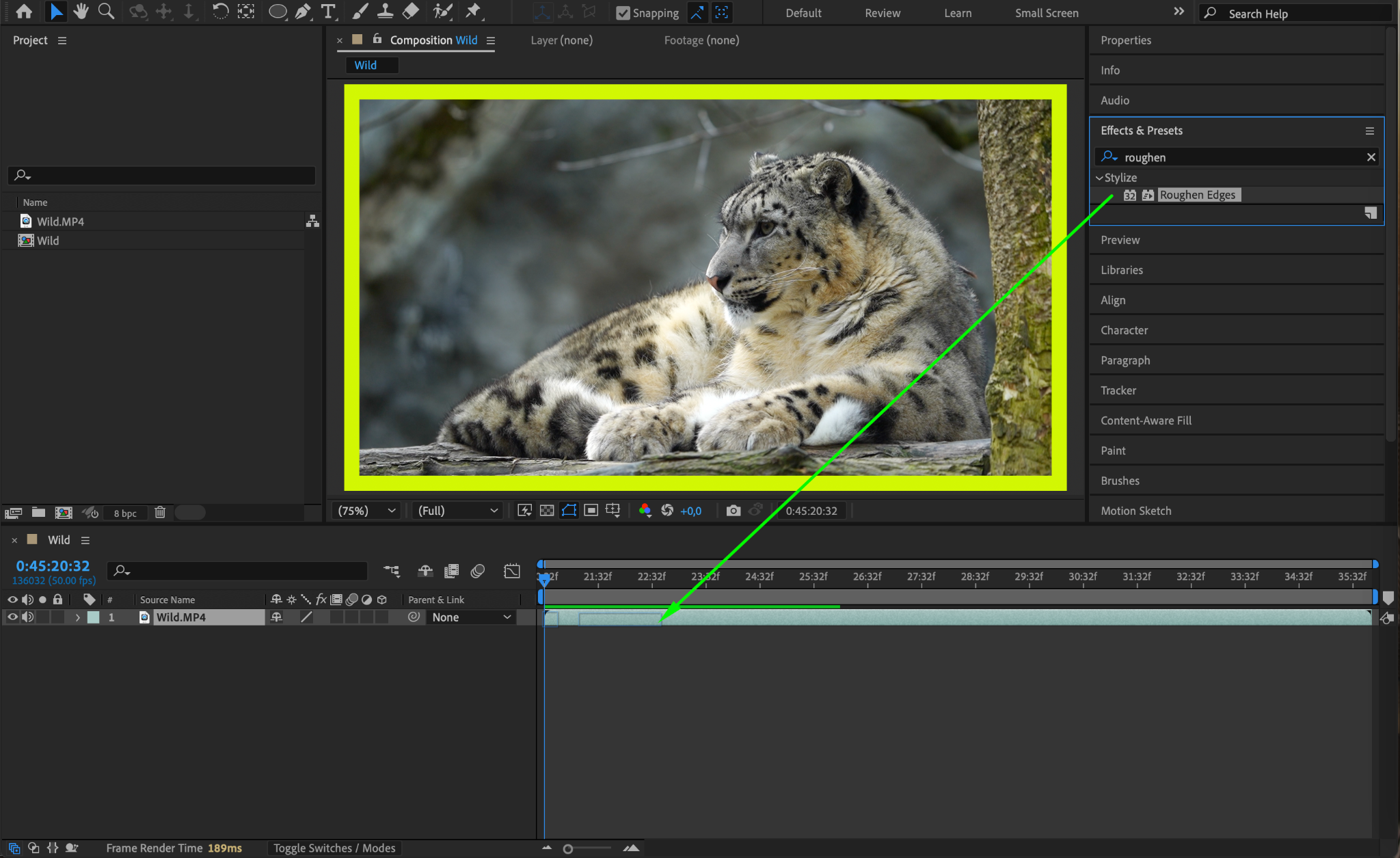Select the Type tool

pyautogui.click(x=328, y=12)
